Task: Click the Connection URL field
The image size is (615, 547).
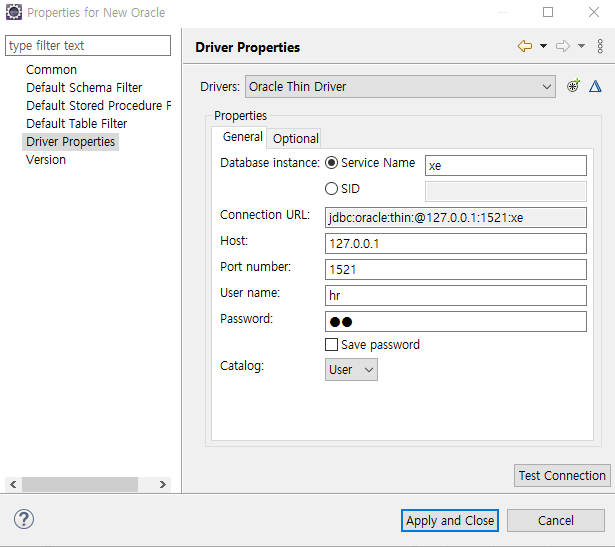Action: (x=456, y=218)
